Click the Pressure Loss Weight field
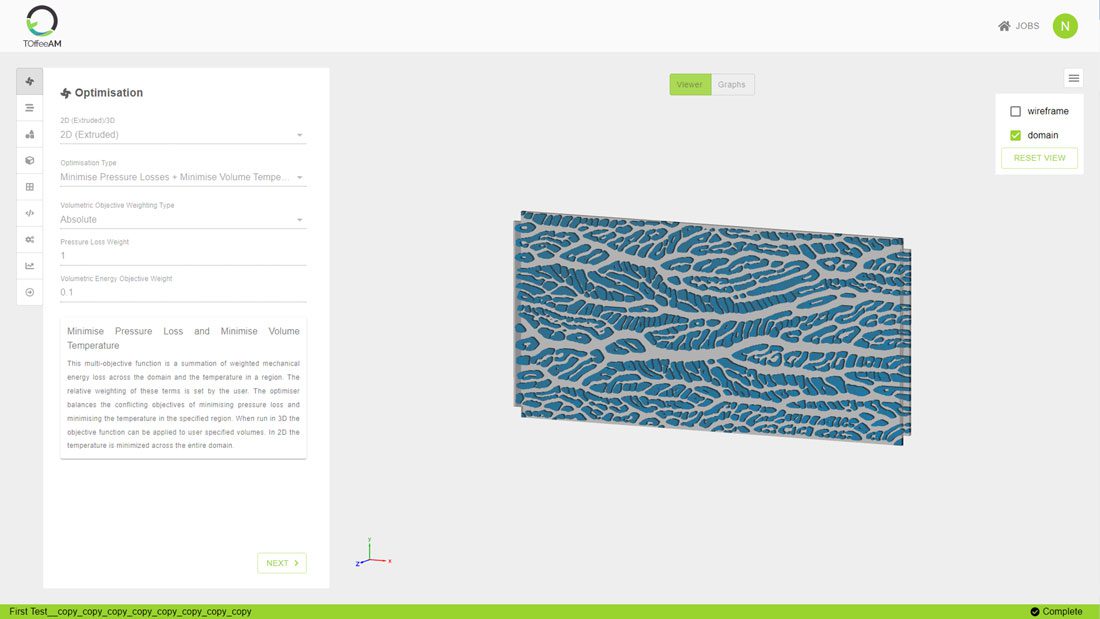The width and height of the screenshot is (1100, 619). 182,255
